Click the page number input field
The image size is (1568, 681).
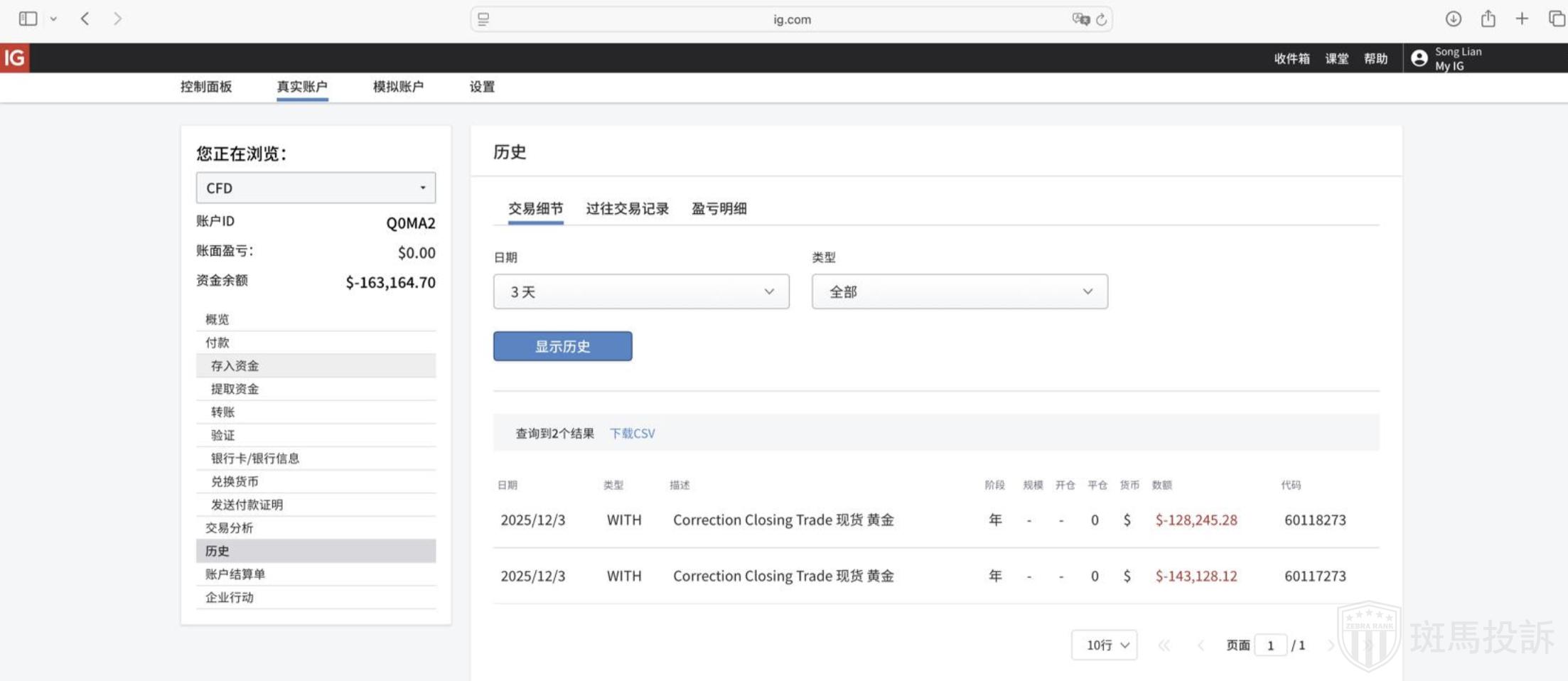coord(1269,645)
